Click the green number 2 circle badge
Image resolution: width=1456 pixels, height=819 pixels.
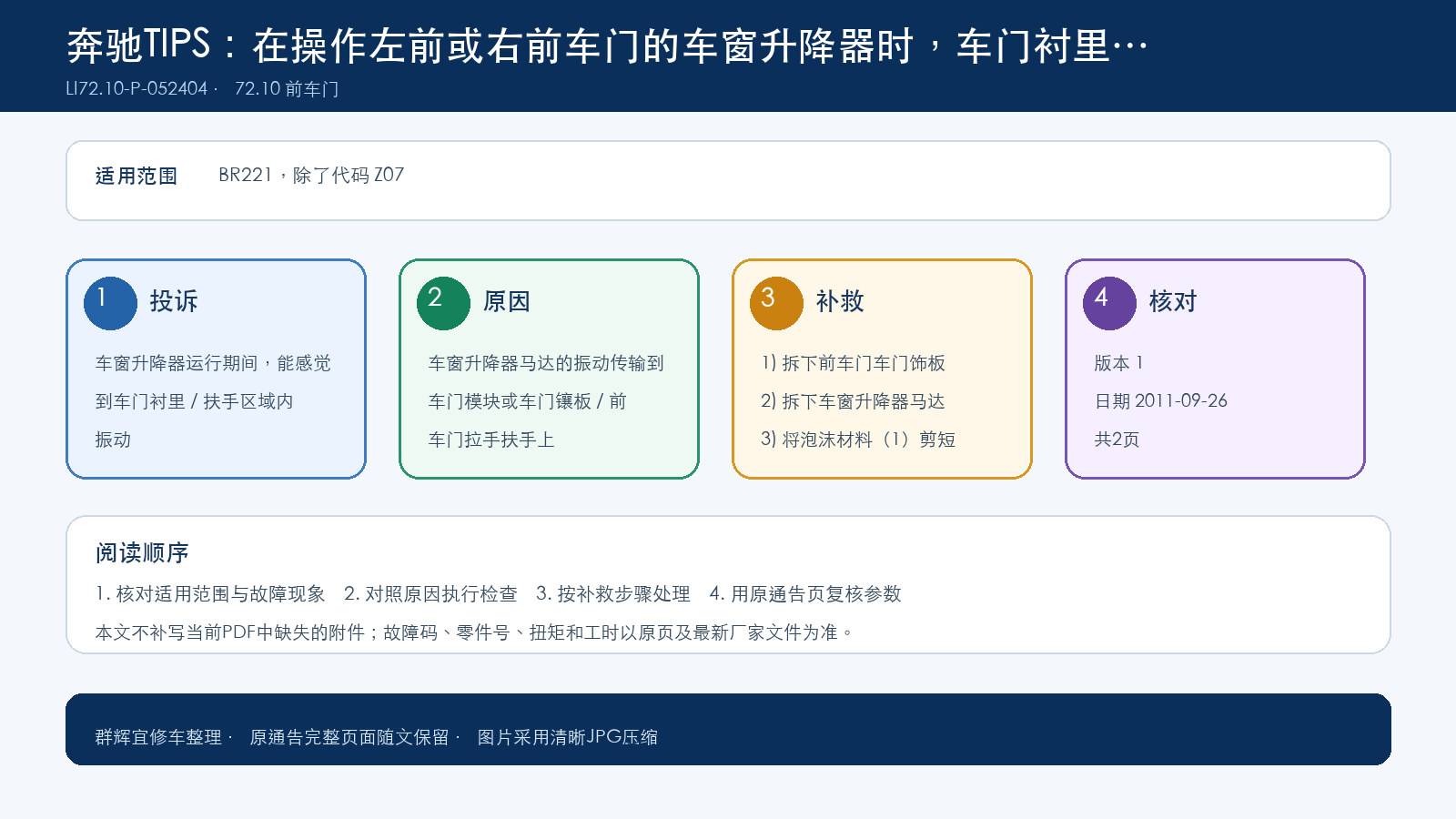(443, 303)
